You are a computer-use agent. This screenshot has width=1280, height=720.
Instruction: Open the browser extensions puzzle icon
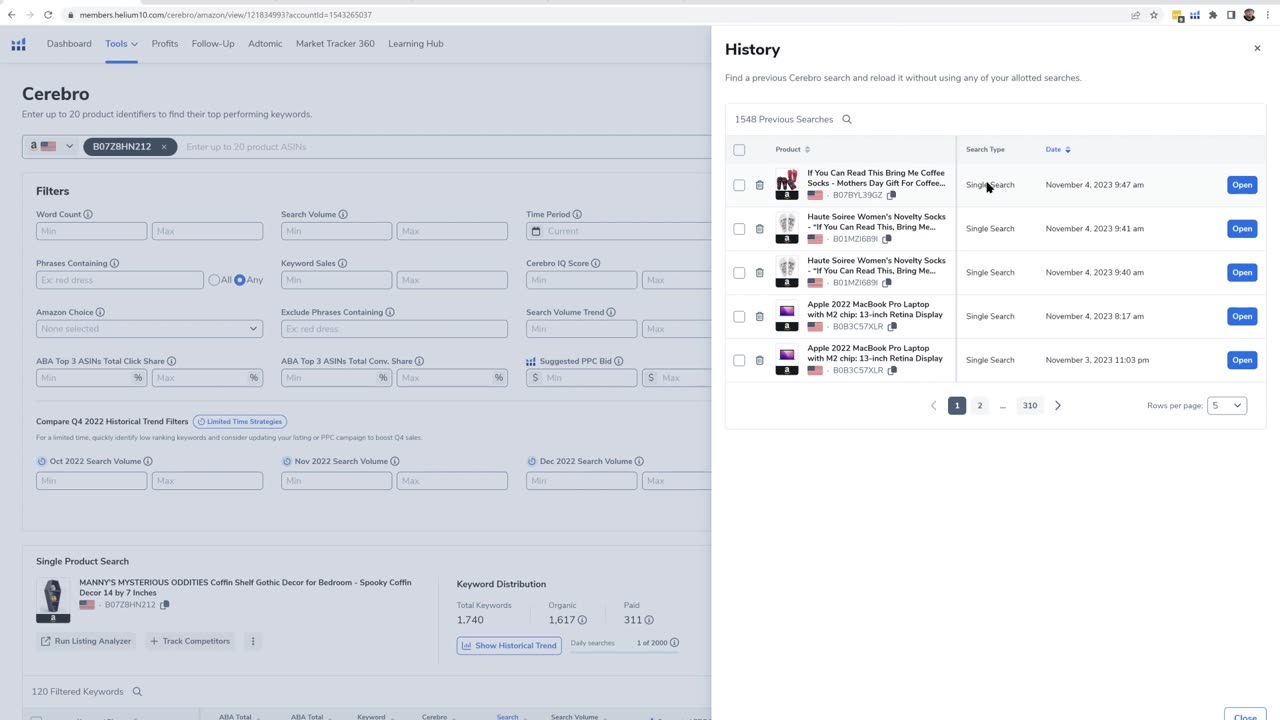pyautogui.click(x=1213, y=15)
